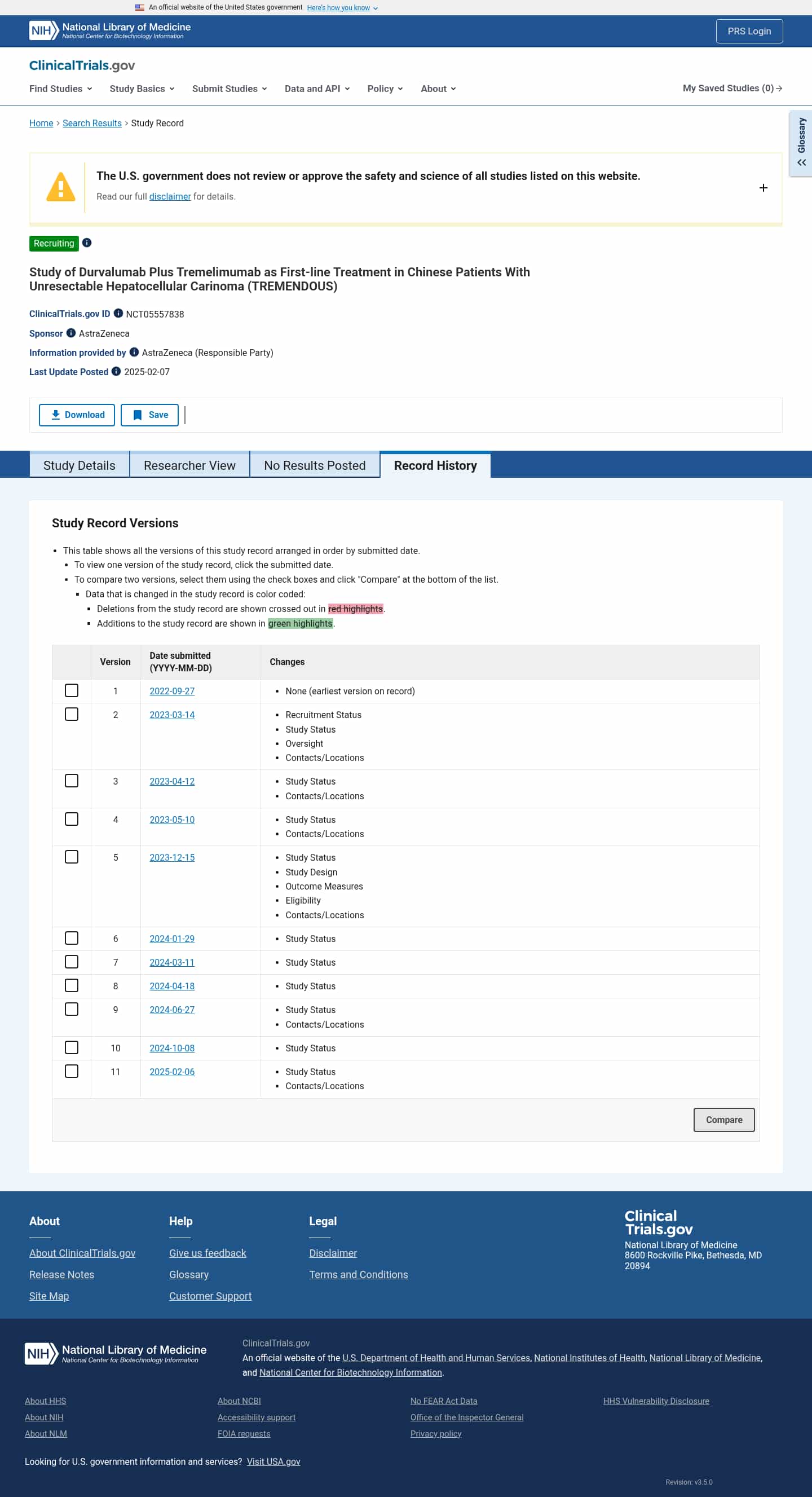
Task: Tick the version 11 checkbox
Action: point(72,1071)
